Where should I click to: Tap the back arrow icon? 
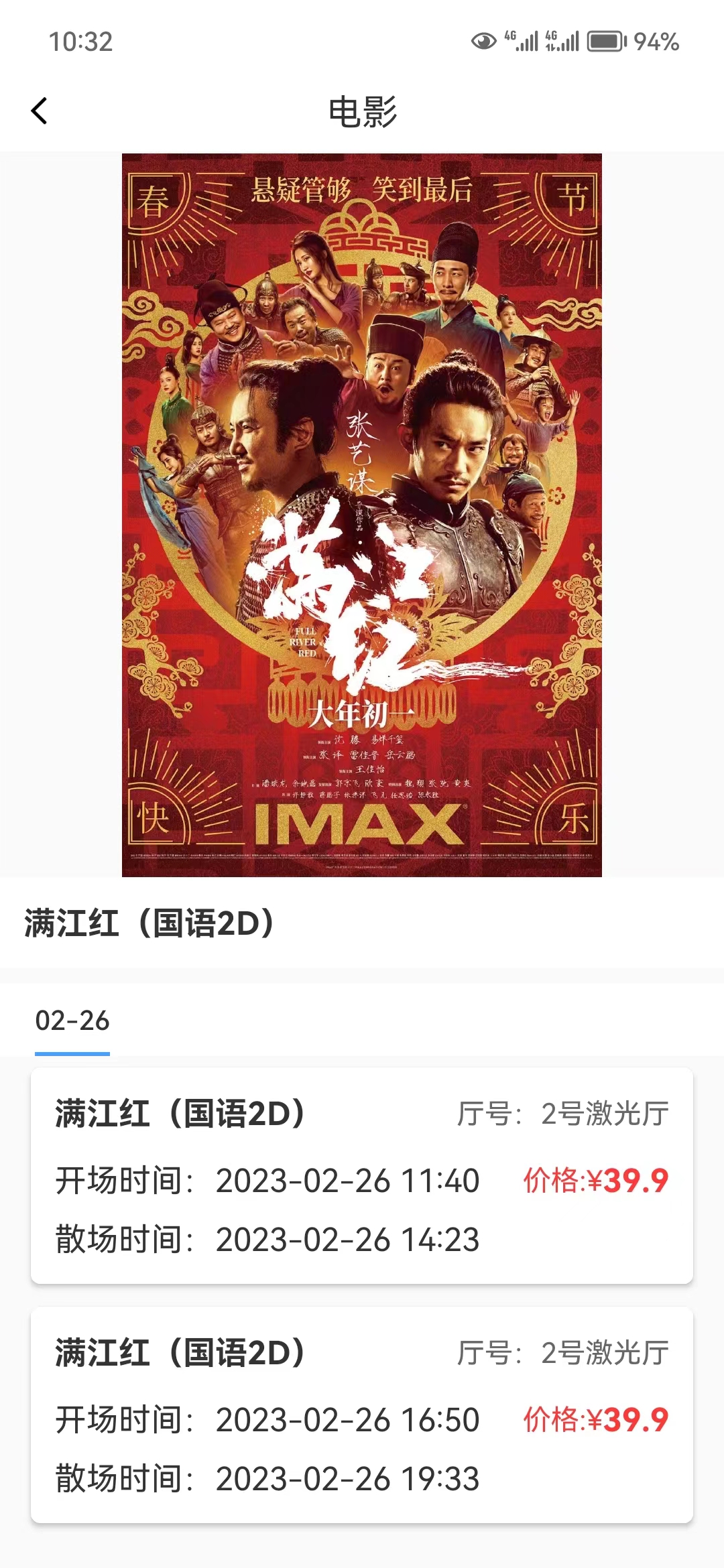point(40,111)
